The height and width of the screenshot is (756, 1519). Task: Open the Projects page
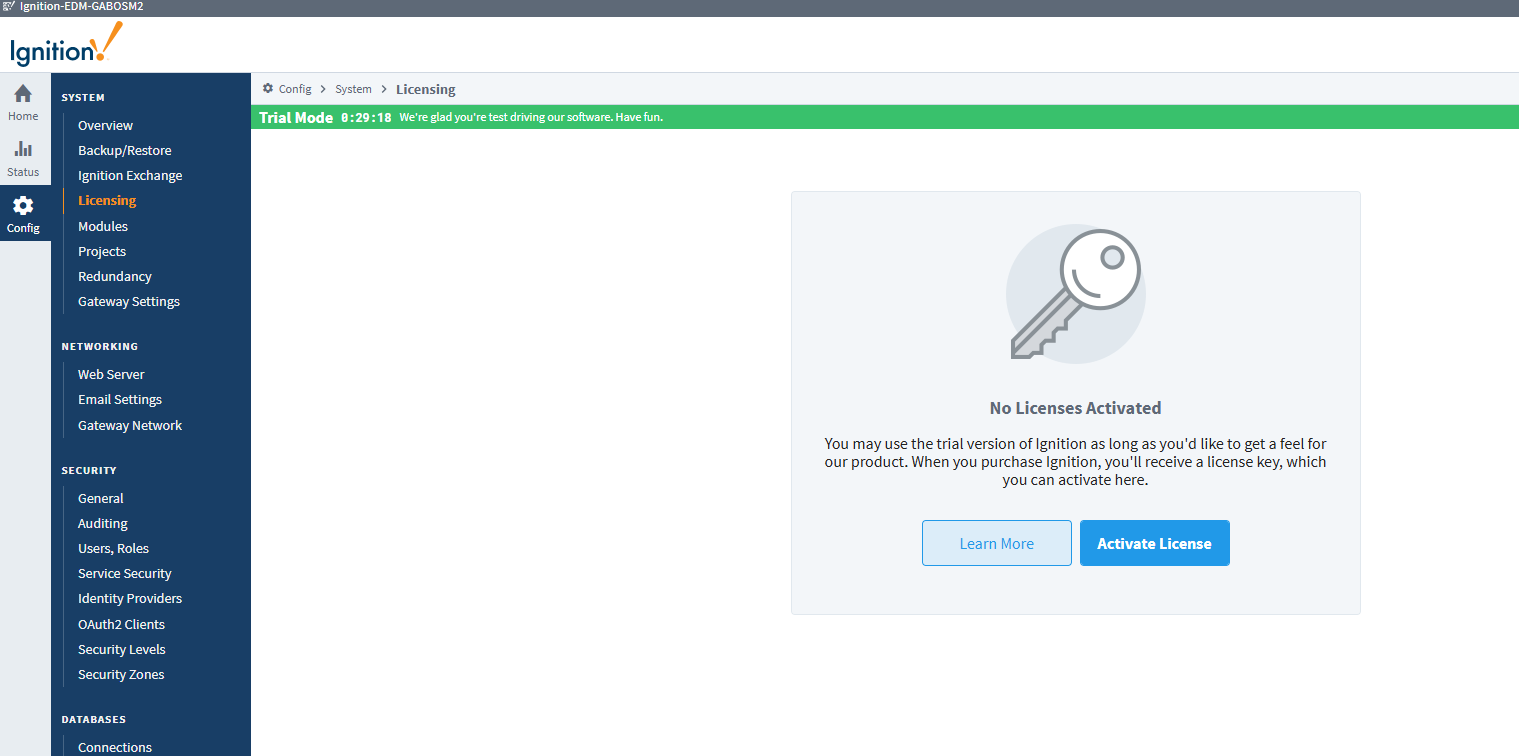(x=102, y=251)
